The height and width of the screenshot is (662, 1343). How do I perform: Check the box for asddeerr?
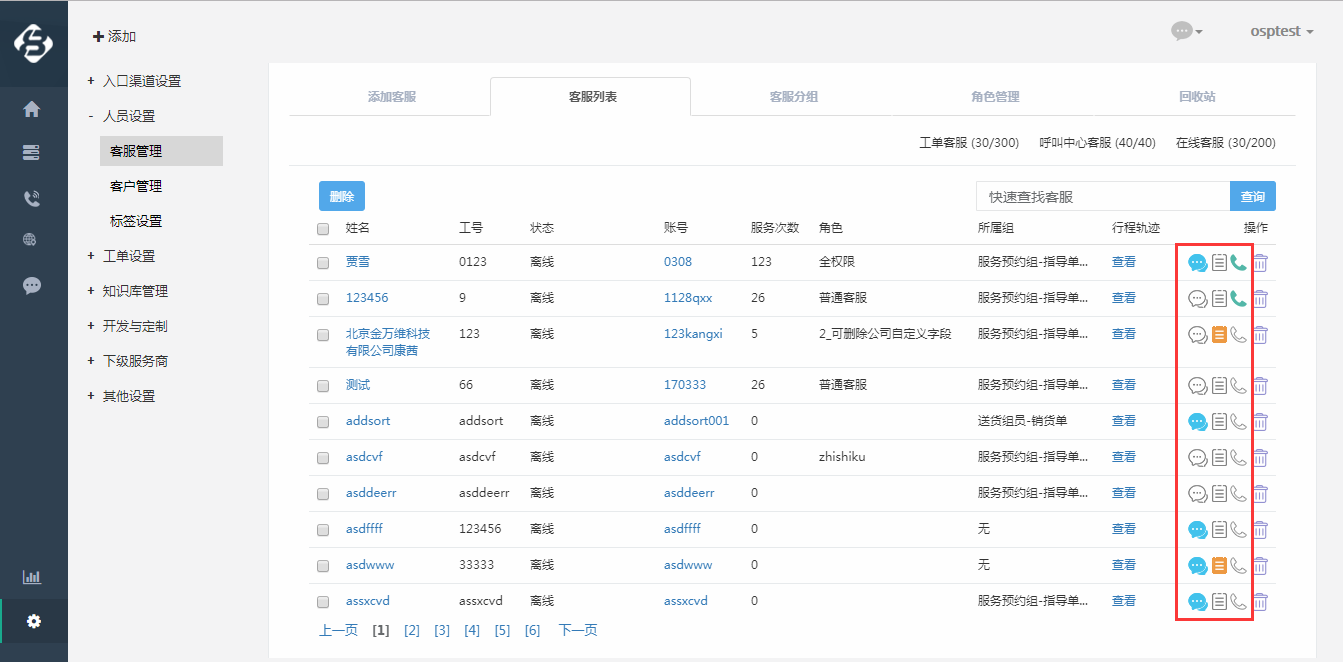[323, 494]
